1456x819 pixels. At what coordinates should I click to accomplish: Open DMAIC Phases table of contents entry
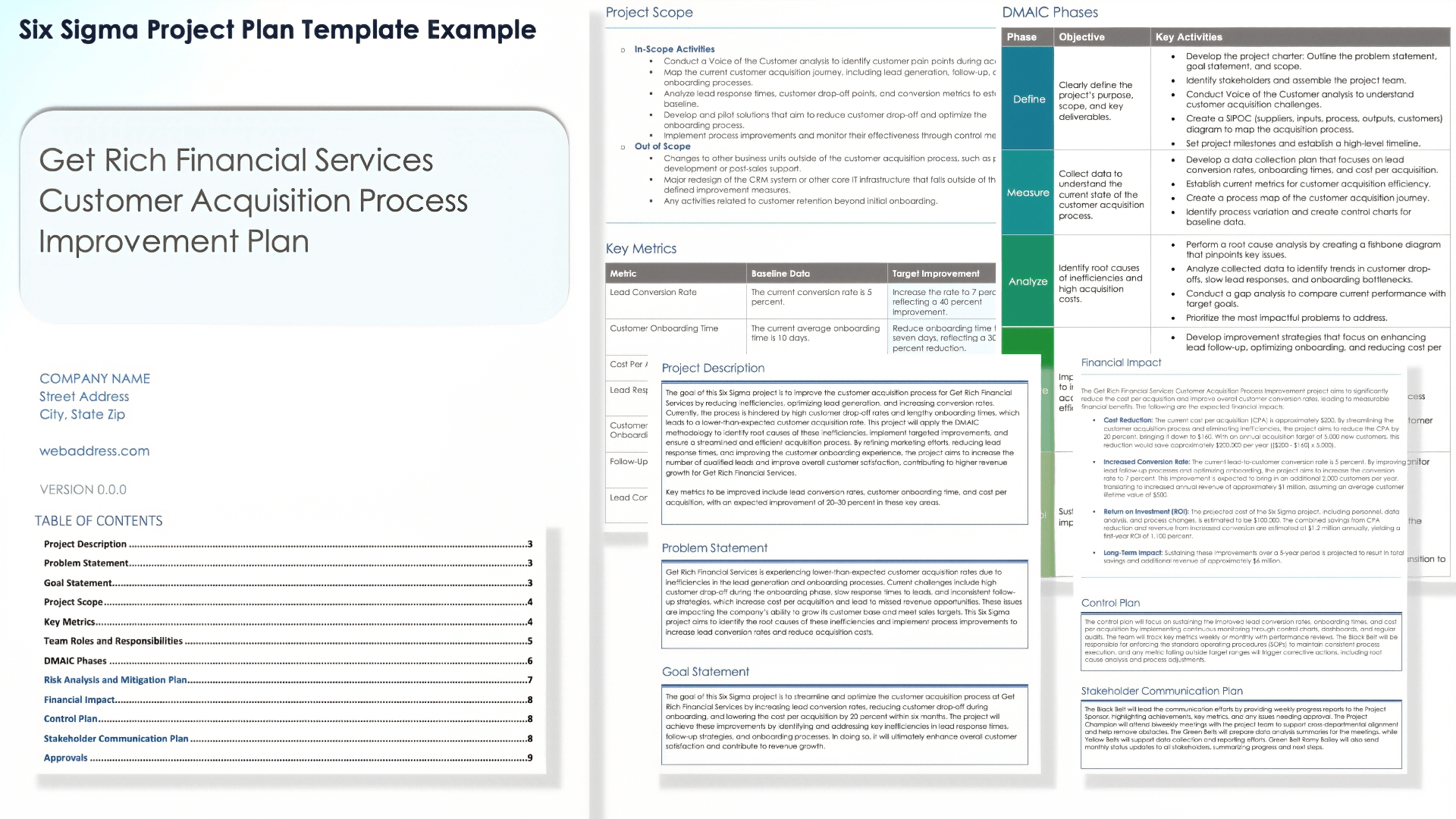(288, 661)
